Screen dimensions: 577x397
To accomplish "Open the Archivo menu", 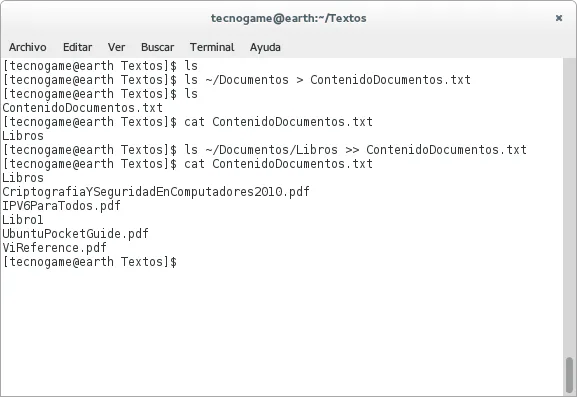I will pyautogui.click(x=28, y=47).
